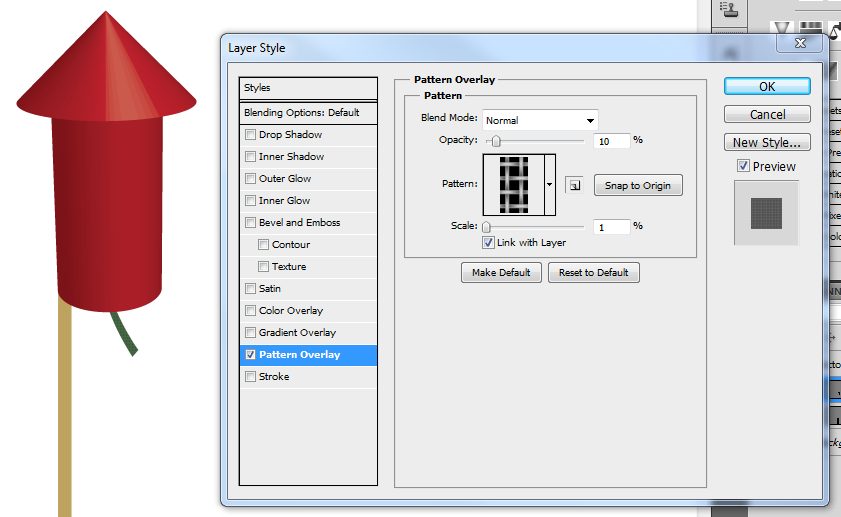Click the stamp icon behind the dialog
841x517 pixels.
click(x=728, y=9)
